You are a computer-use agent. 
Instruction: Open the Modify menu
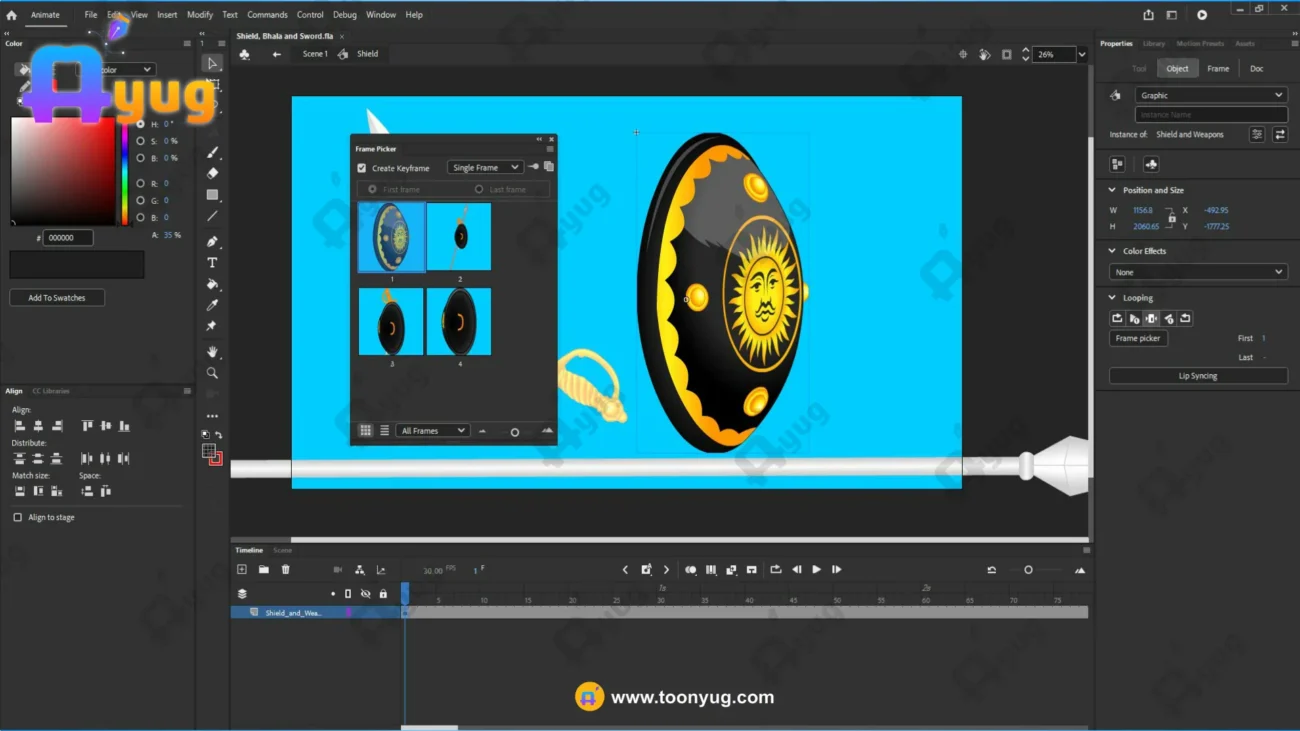pyautogui.click(x=199, y=15)
